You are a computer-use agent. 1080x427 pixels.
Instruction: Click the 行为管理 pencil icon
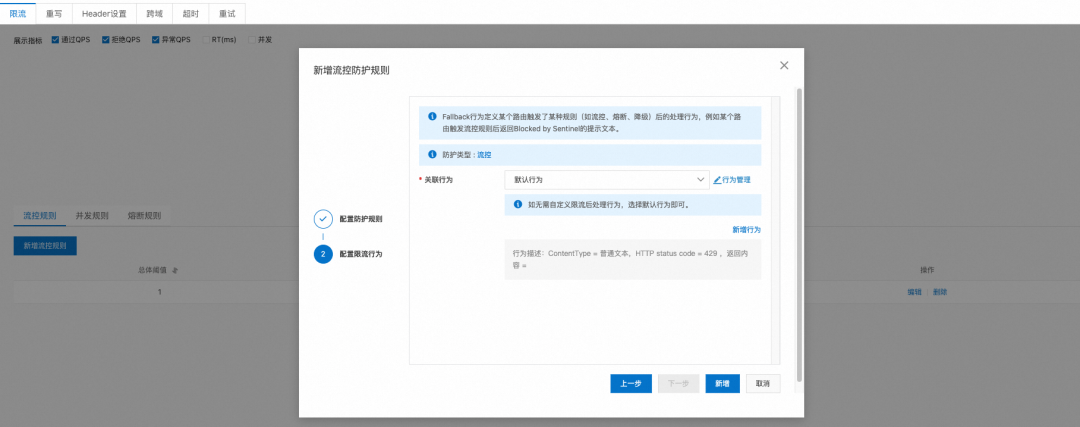717,180
